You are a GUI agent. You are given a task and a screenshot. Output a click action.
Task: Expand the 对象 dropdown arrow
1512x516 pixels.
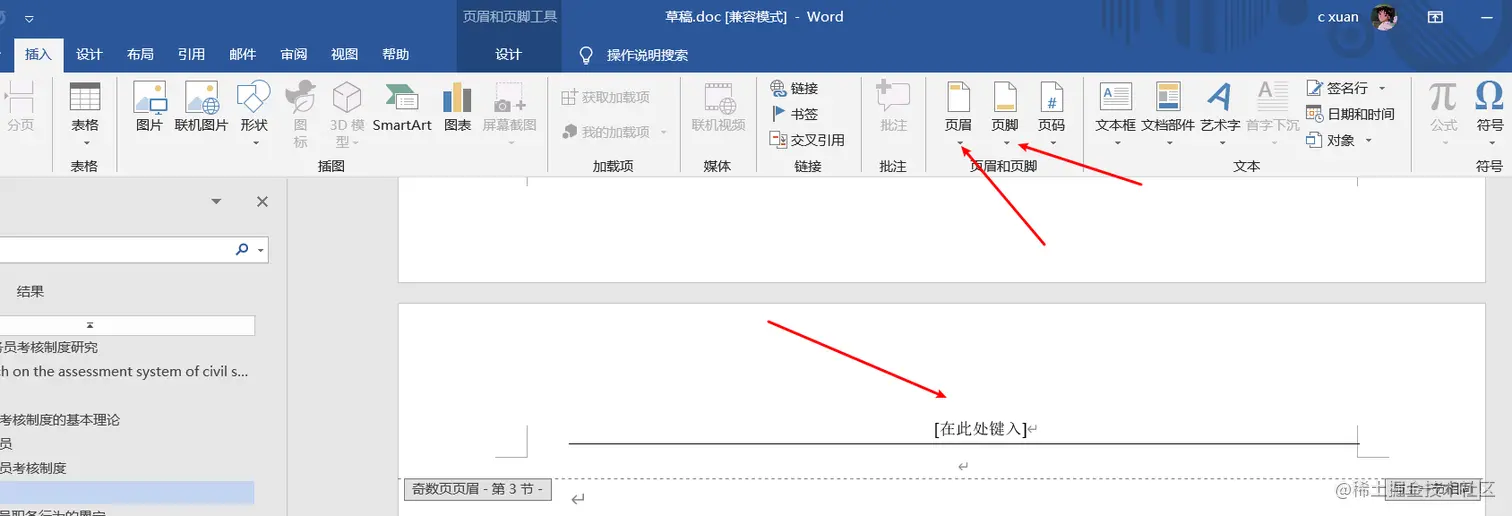pos(1368,140)
